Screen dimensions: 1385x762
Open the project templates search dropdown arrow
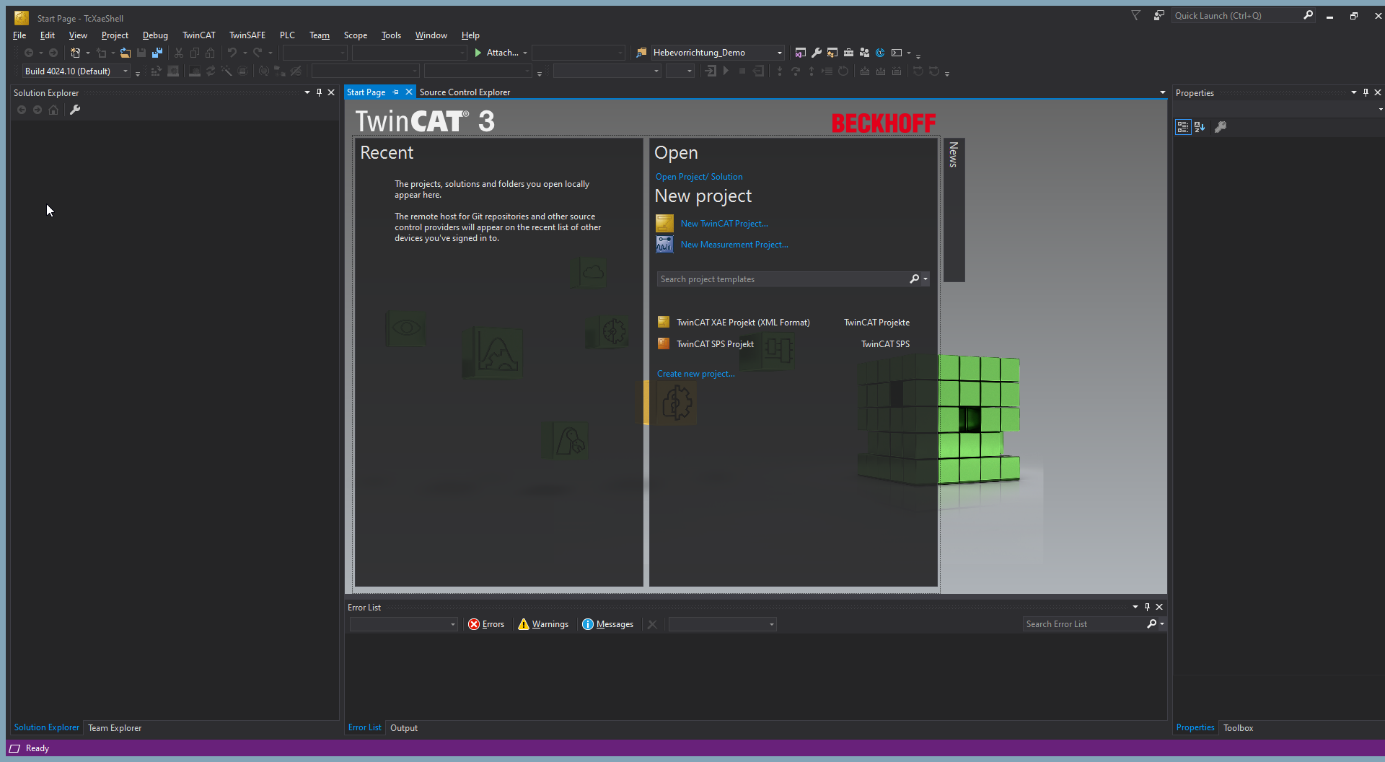click(x=926, y=279)
